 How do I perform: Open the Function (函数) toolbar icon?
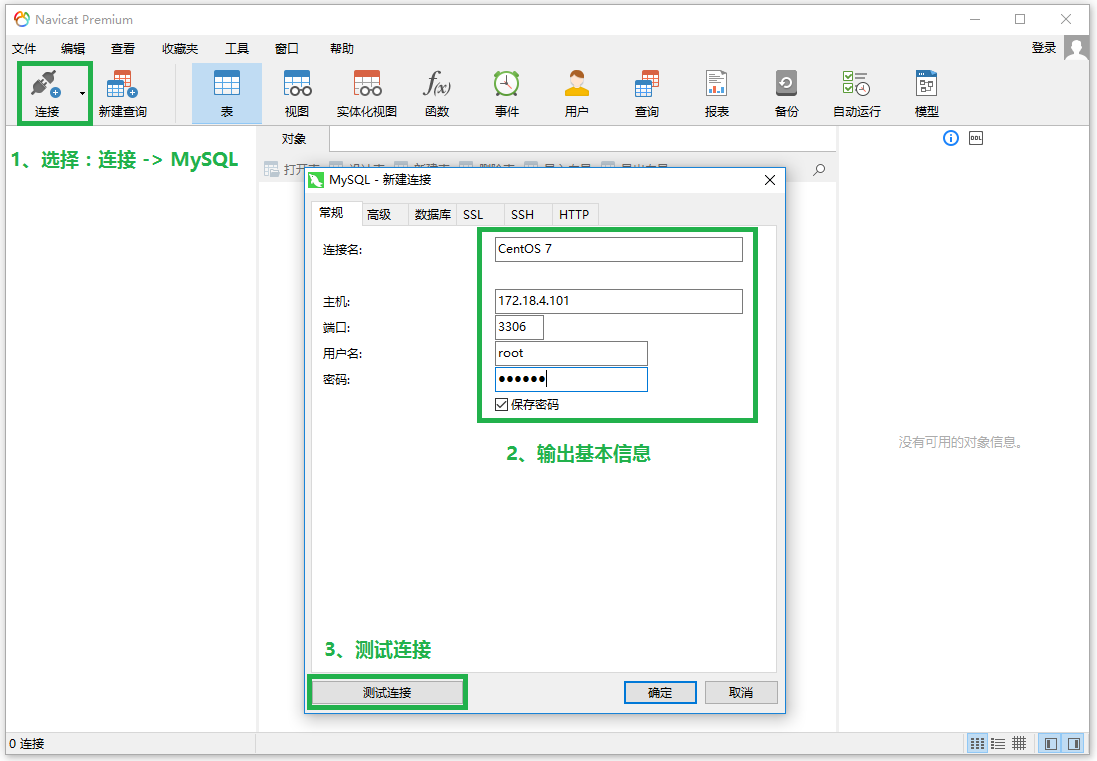(437, 84)
